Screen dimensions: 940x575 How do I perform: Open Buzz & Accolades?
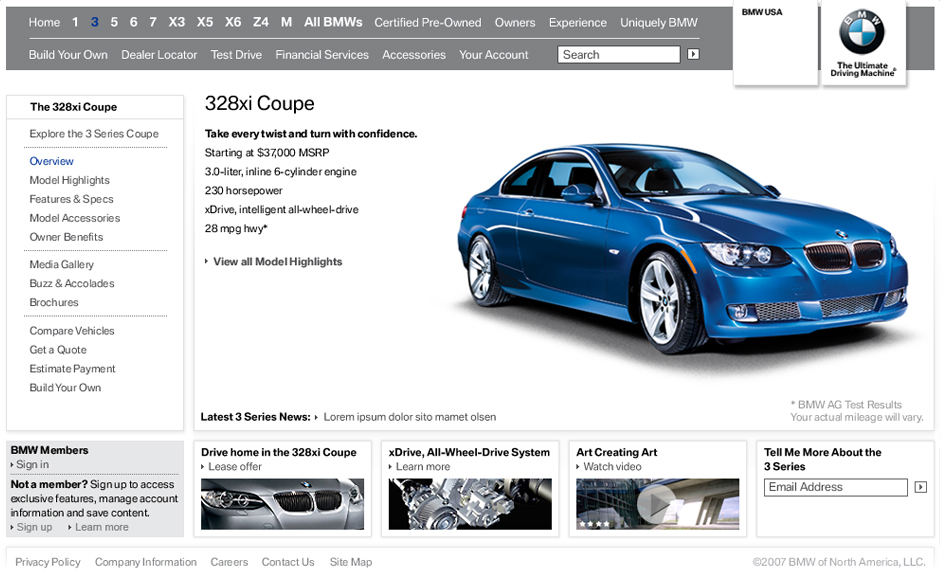coord(72,284)
